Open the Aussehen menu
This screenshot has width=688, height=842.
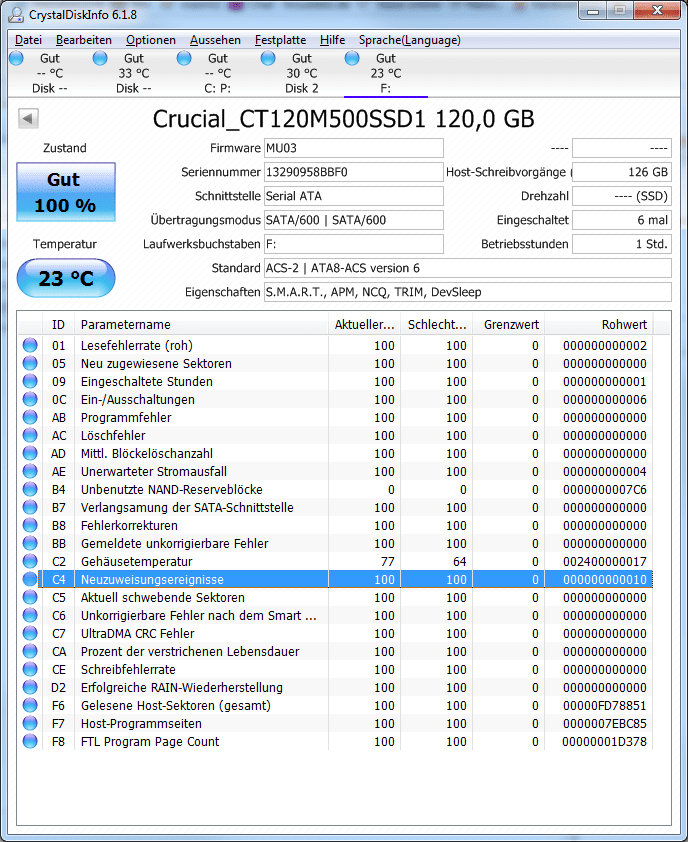click(215, 40)
